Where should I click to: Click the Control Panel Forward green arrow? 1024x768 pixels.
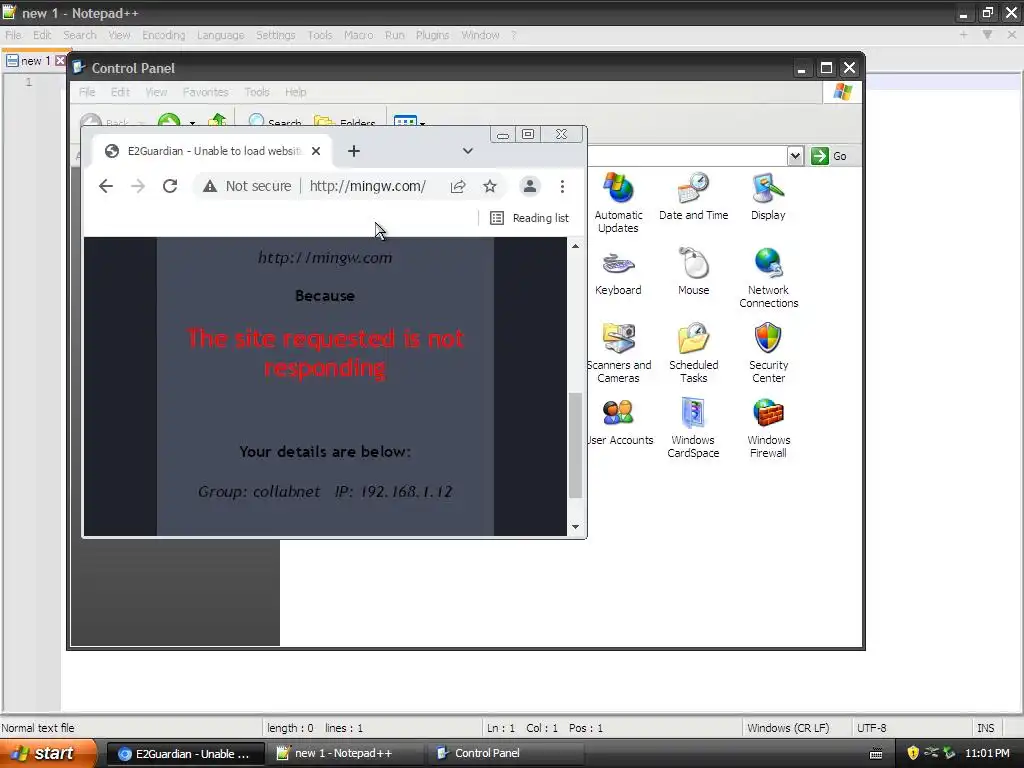click(169, 120)
